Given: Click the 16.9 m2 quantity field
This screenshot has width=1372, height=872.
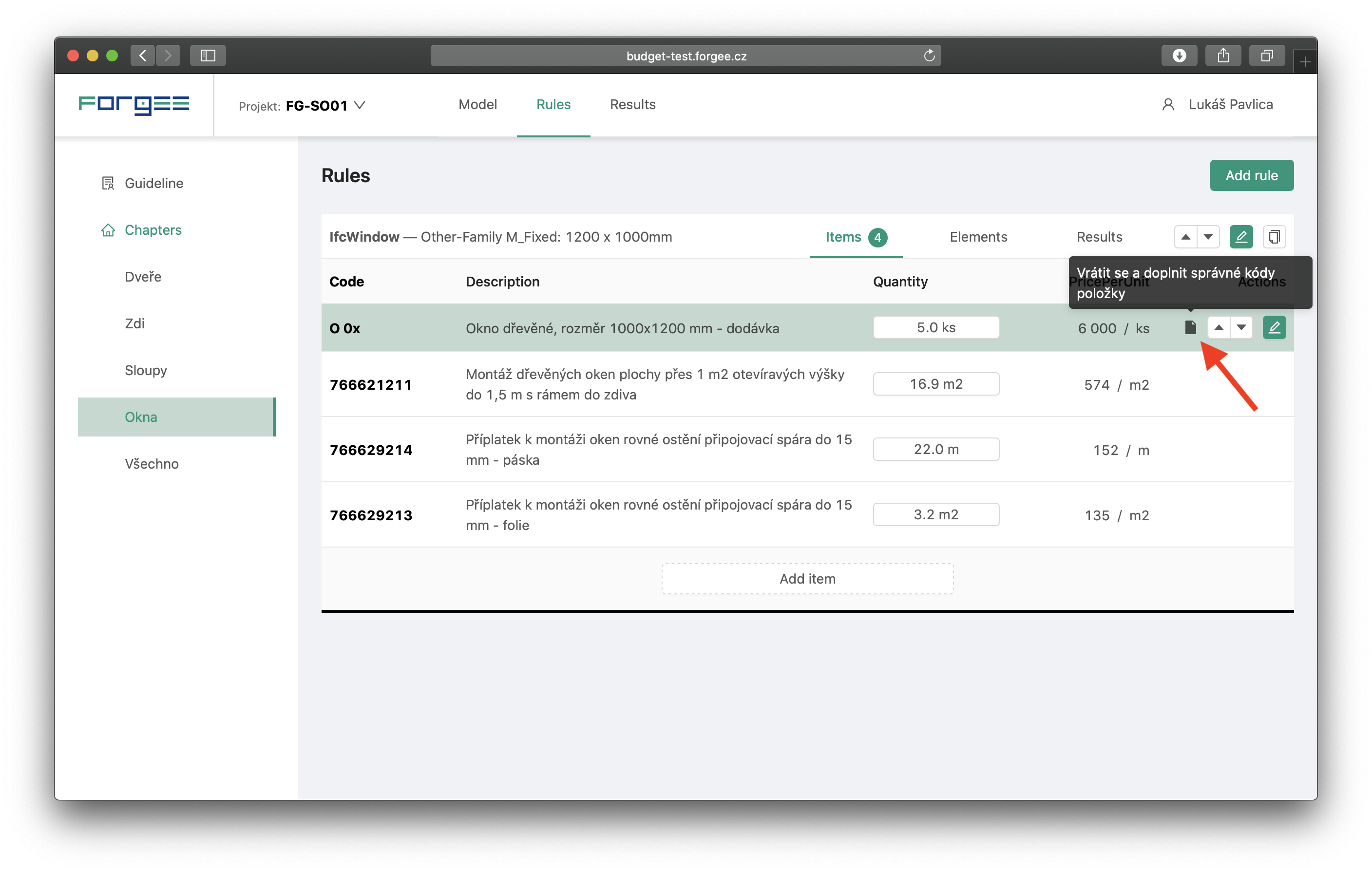Looking at the screenshot, I should click(x=935, y=384).
